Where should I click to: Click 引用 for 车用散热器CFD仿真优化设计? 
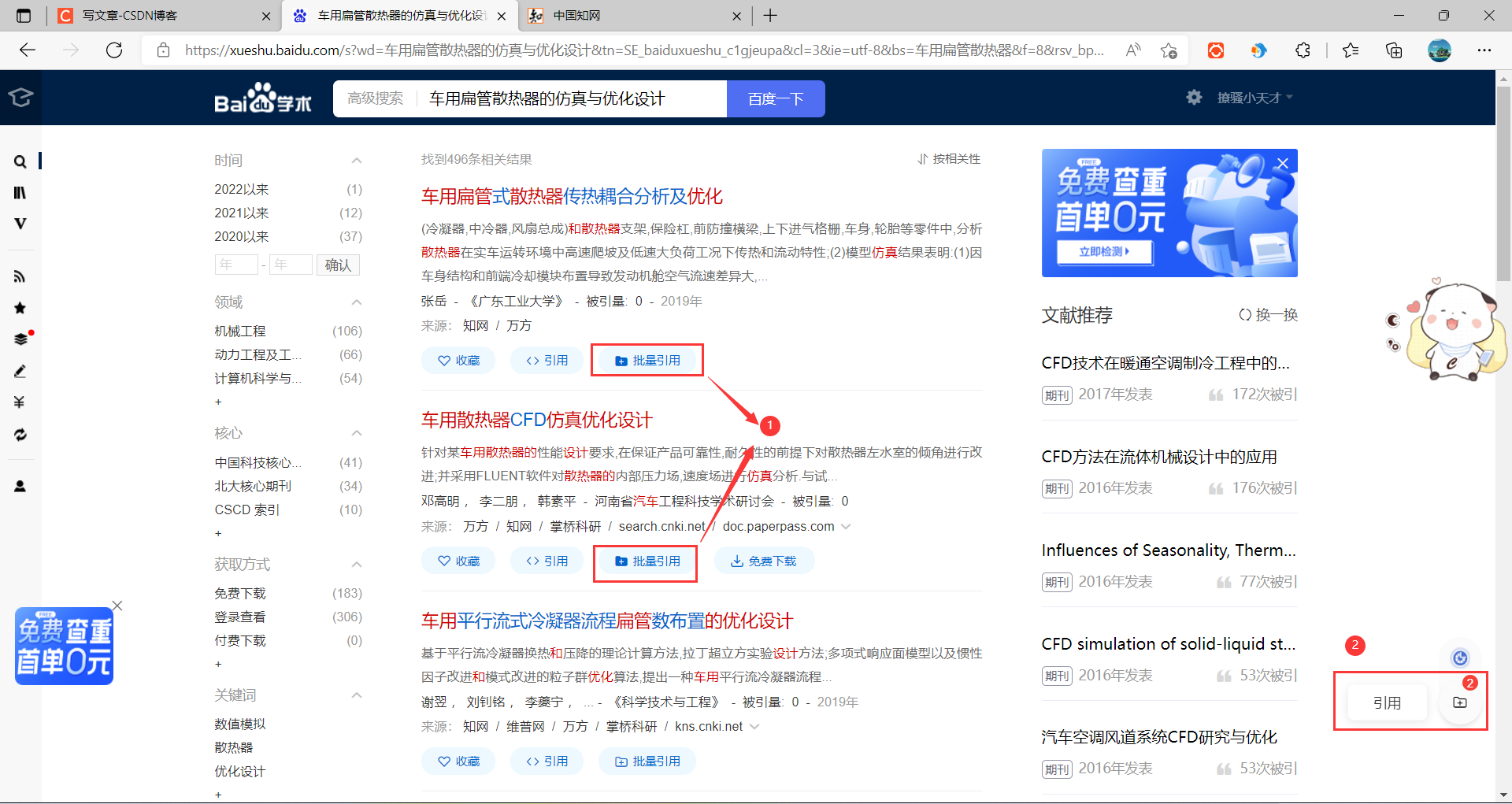(x=547, y=561)
